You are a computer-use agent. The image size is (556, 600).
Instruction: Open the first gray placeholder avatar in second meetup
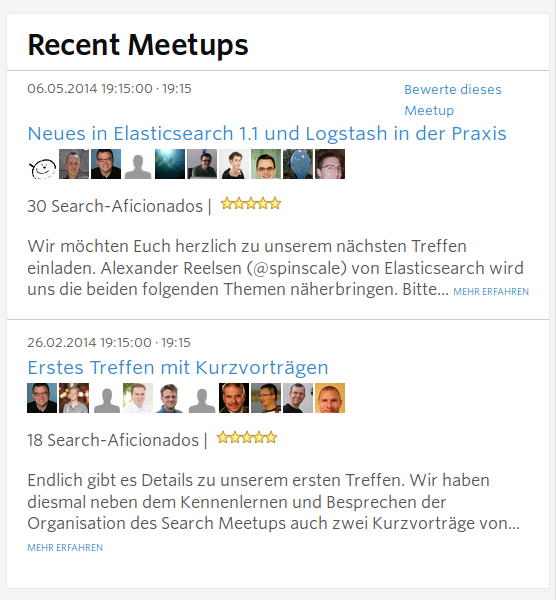coord(106,398)
